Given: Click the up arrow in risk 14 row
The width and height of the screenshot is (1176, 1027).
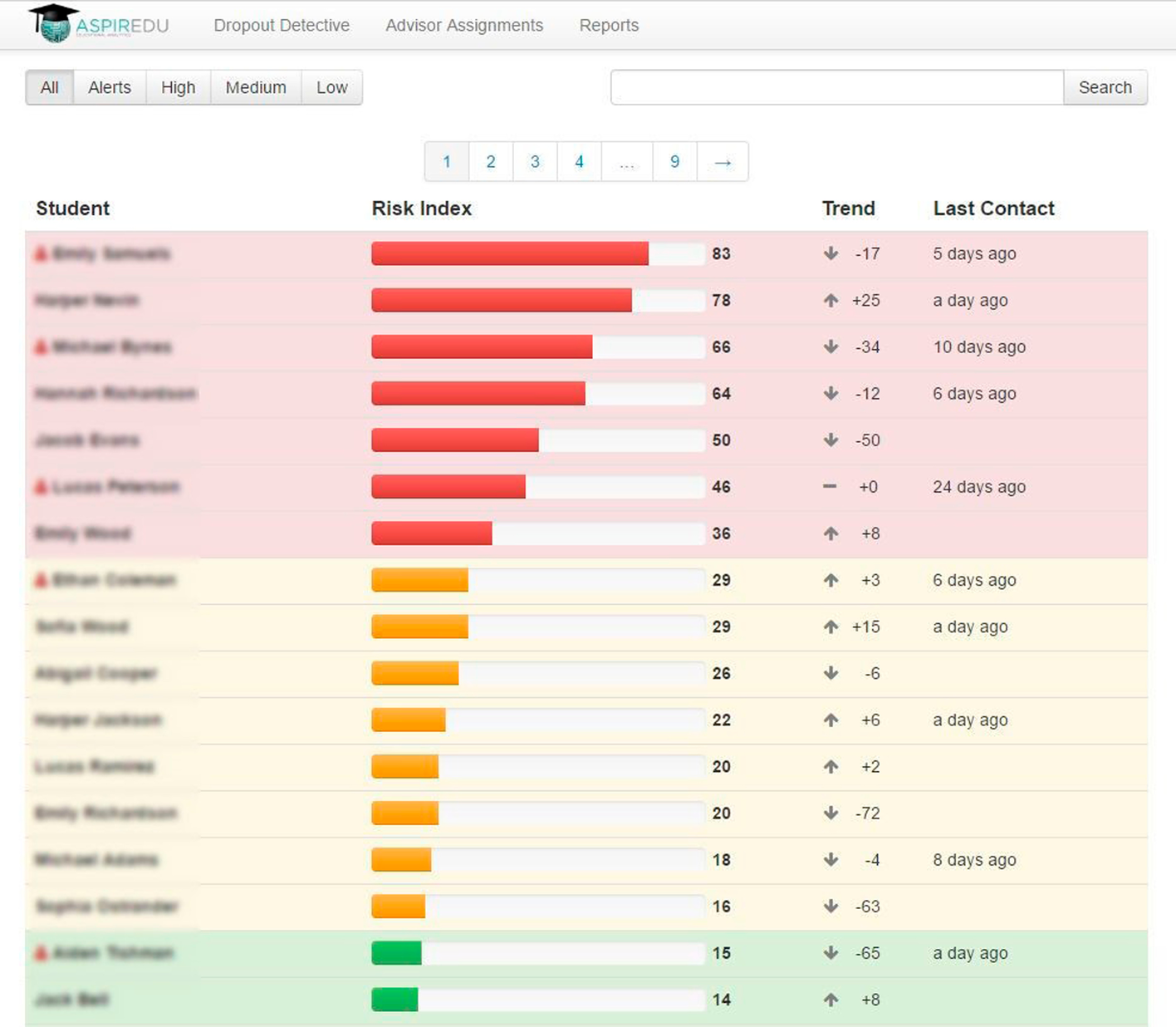Looking at the screenshot, I should tap(831, 1000).
